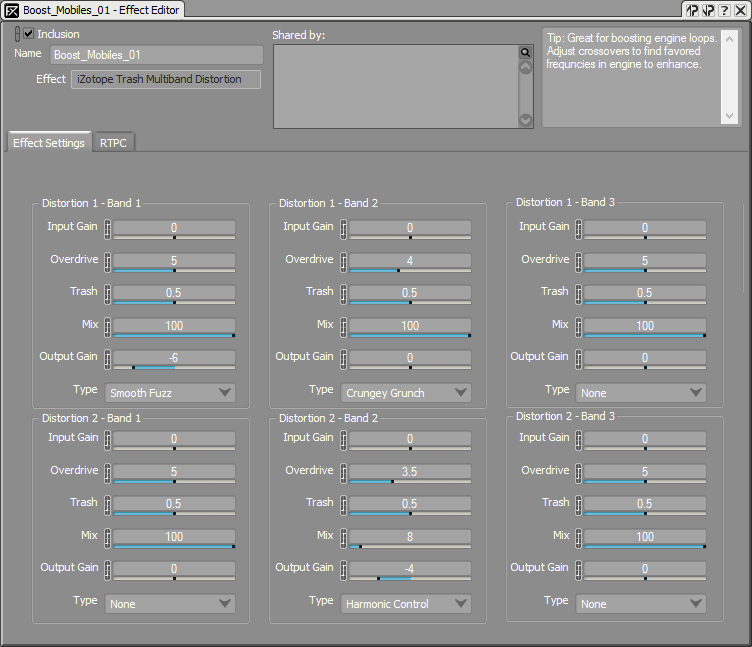Click link indicator beside Inclusion checkbox
The image size is (752, 647).
click(17, 34)
